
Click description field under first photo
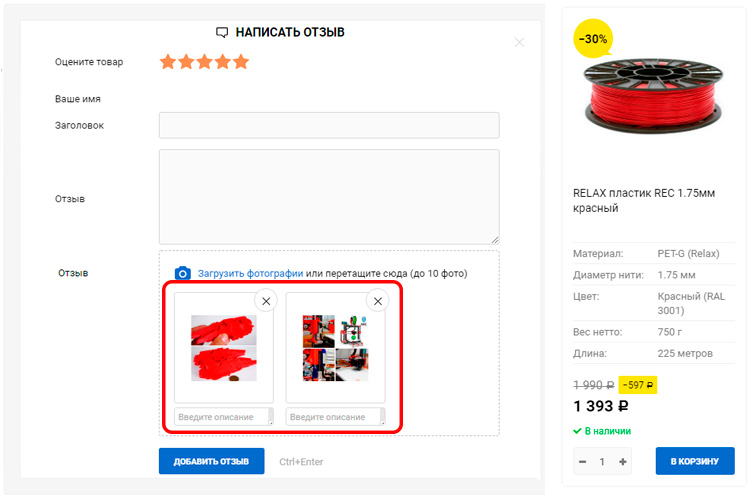pyautogui.click(x=224, y=416)
